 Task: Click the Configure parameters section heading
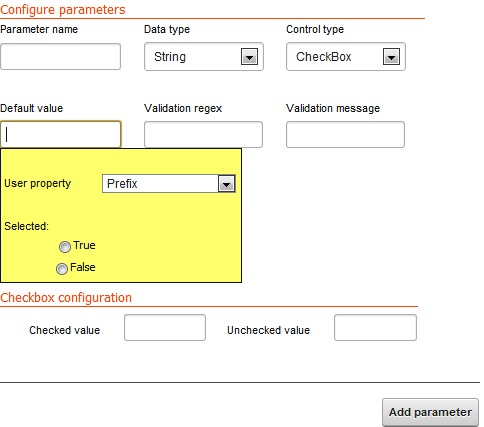point(63,10)
